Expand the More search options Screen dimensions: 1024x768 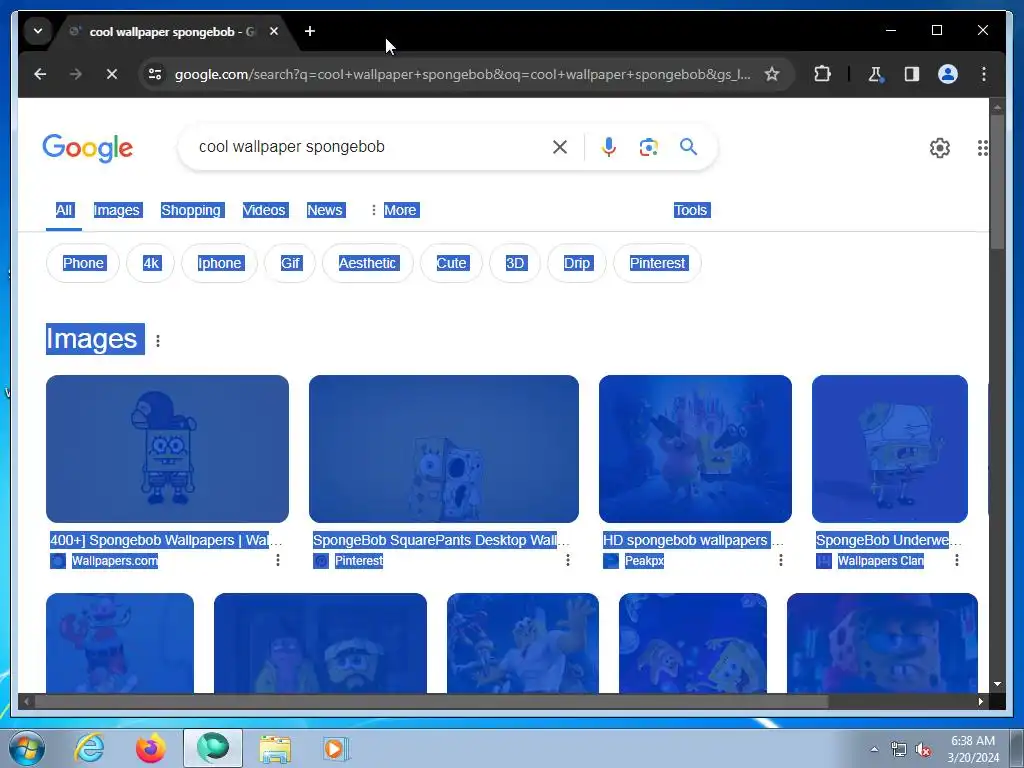pyautogui.click(x=394, y=210)
